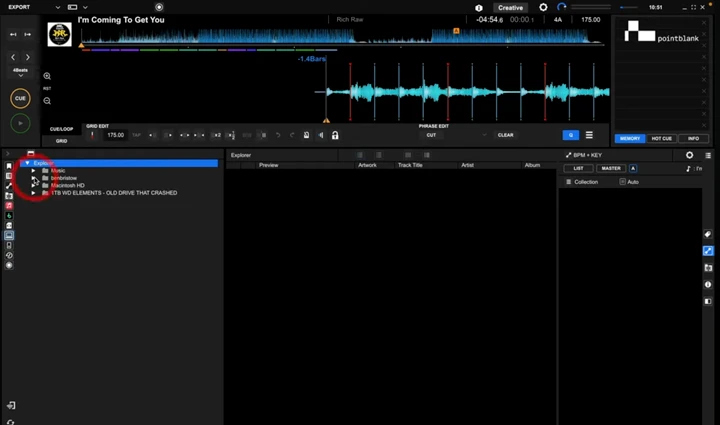The width and height of the screenshot is (720, 425).
Task: Double the BPM with the x2 grid button
Action: pos(216,135)
